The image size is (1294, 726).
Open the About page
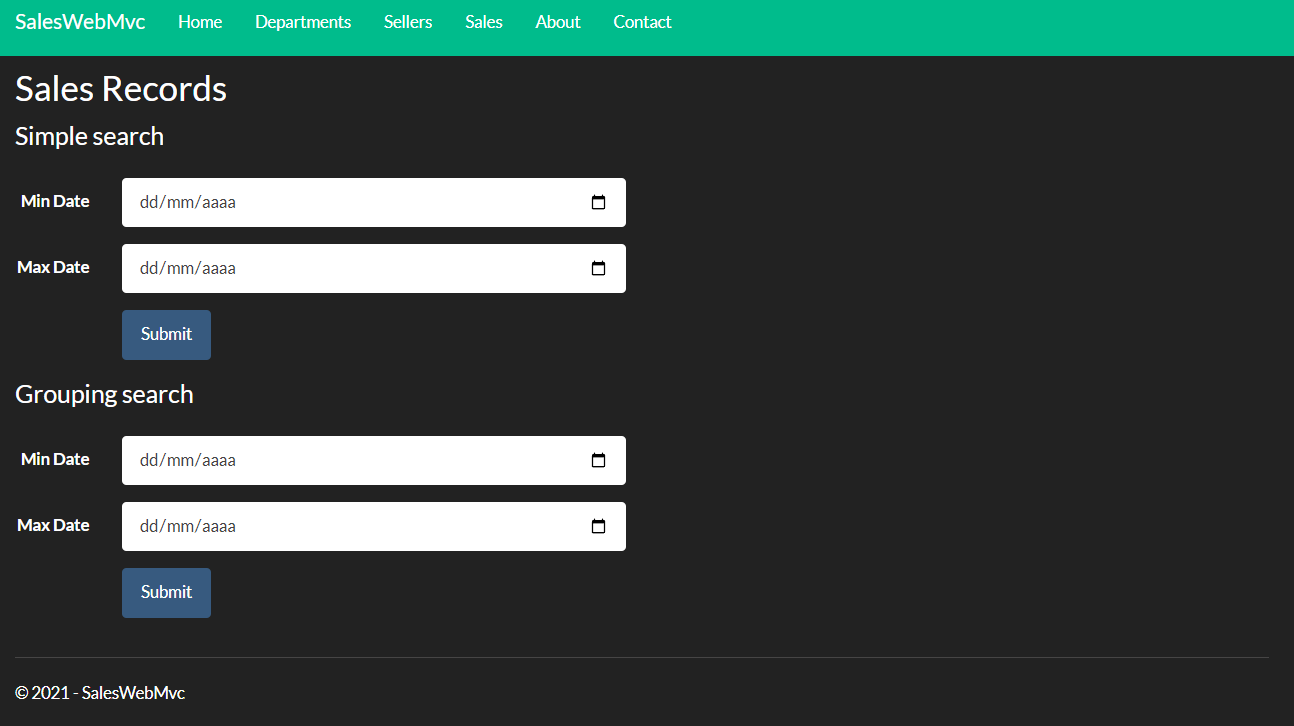click(x=557, y=21)
